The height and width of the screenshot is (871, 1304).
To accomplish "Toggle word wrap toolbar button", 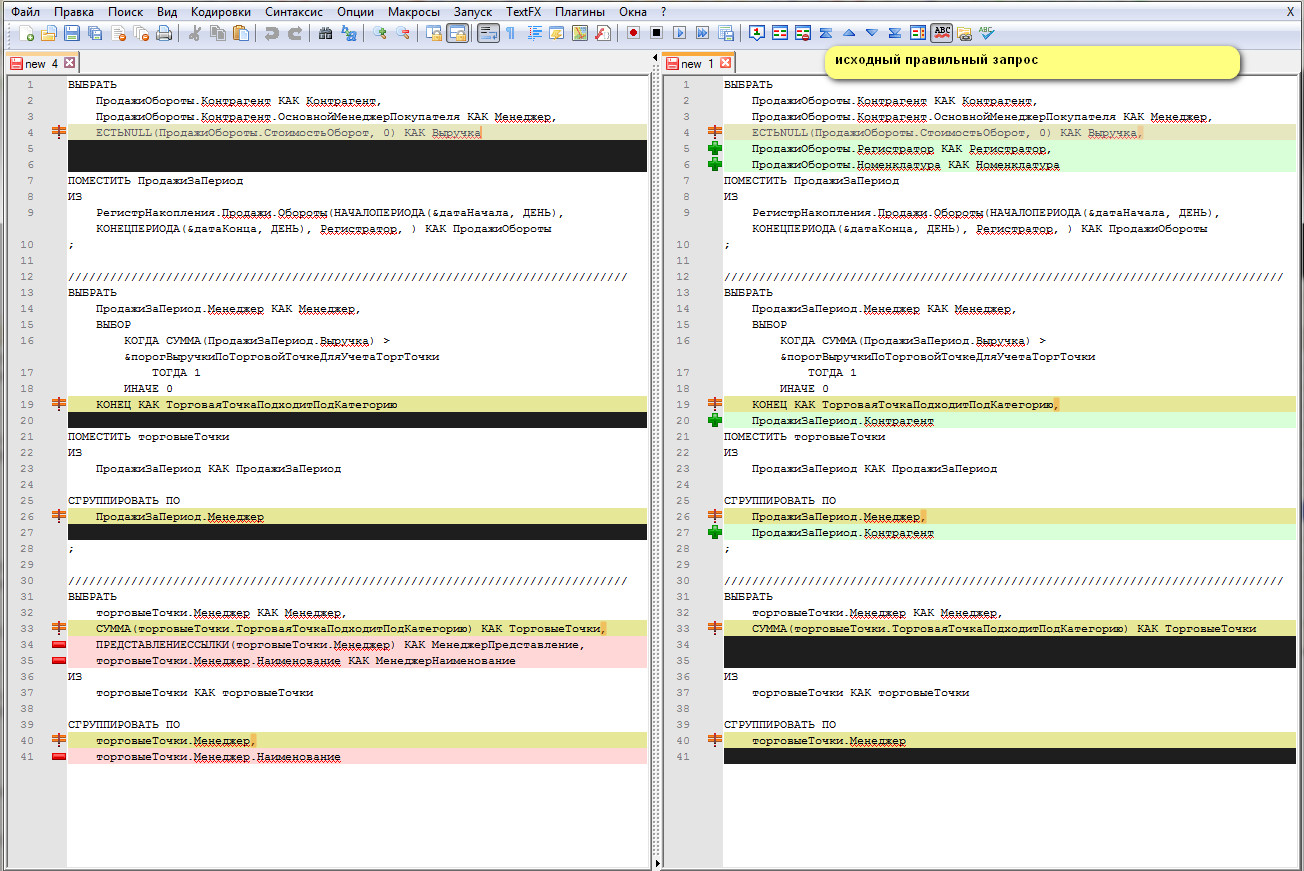I will pyautogui.click(x=488, y=33).
